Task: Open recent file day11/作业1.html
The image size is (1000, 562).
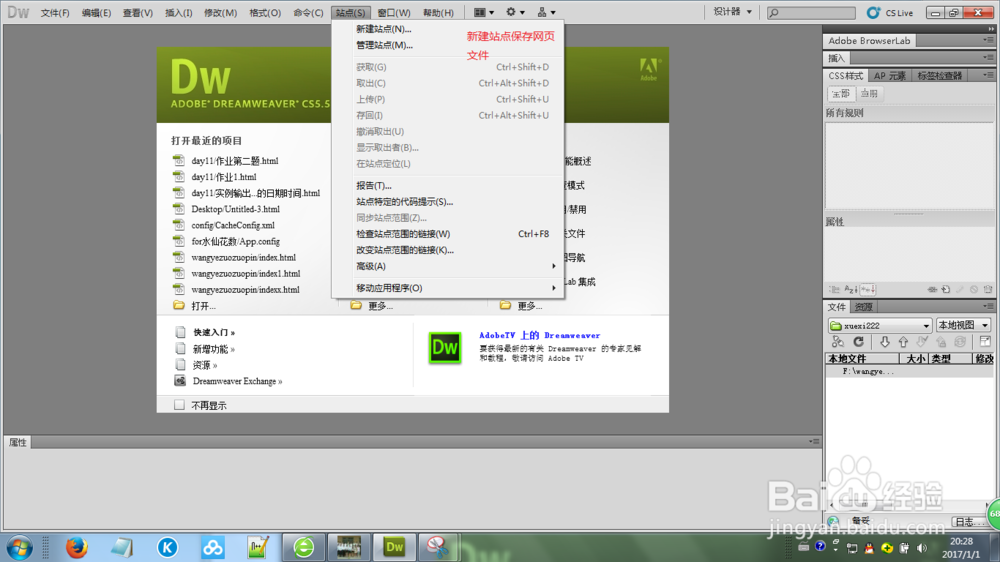Action: [224, 177]
